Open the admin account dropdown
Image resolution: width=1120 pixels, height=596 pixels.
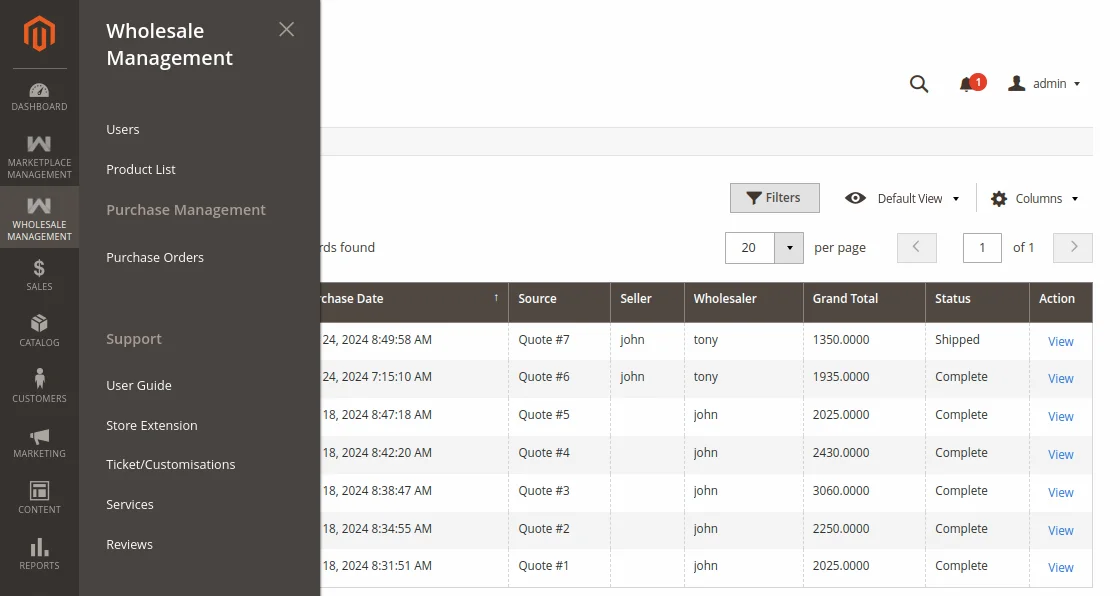point(1043,84)
